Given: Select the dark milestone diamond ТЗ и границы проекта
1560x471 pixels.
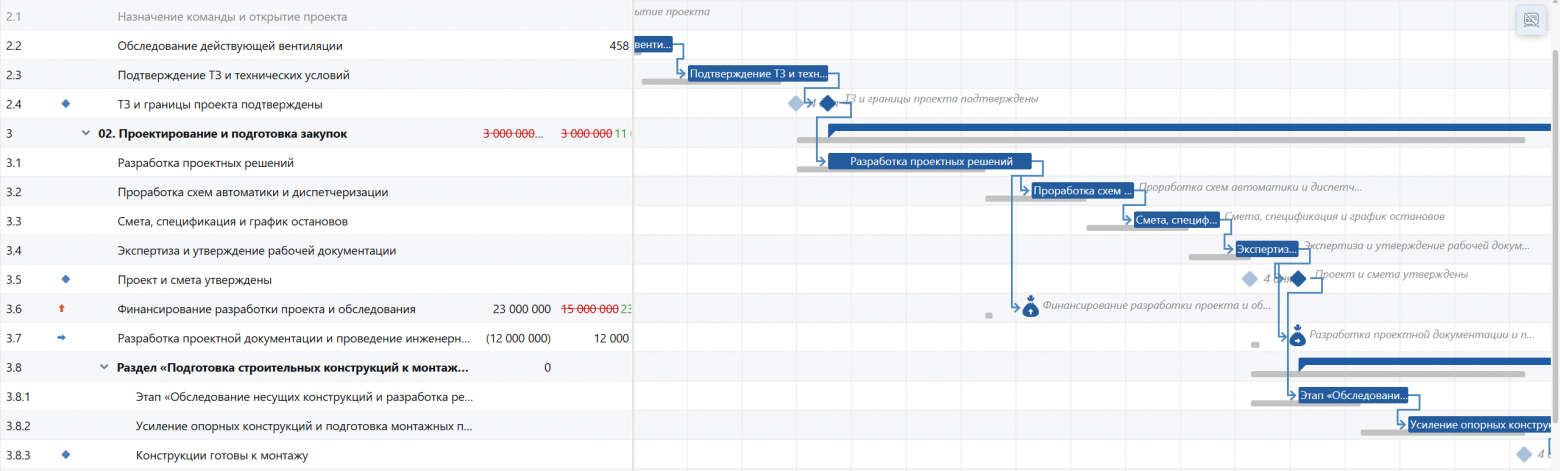Looking at the screenshot, I should pos(827,103).
